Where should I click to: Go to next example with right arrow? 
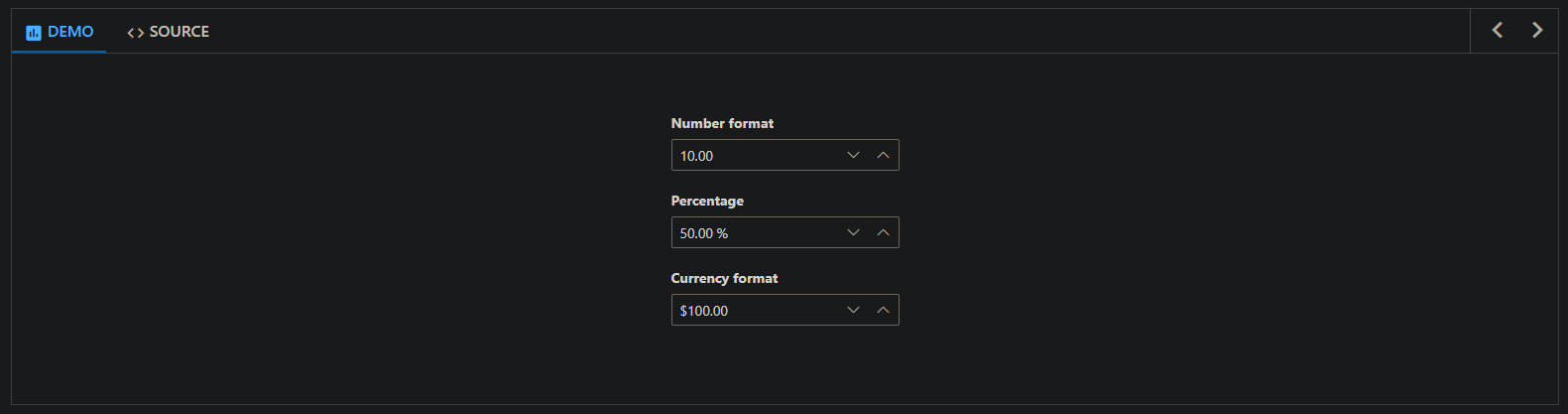[x=1537, y=30]
